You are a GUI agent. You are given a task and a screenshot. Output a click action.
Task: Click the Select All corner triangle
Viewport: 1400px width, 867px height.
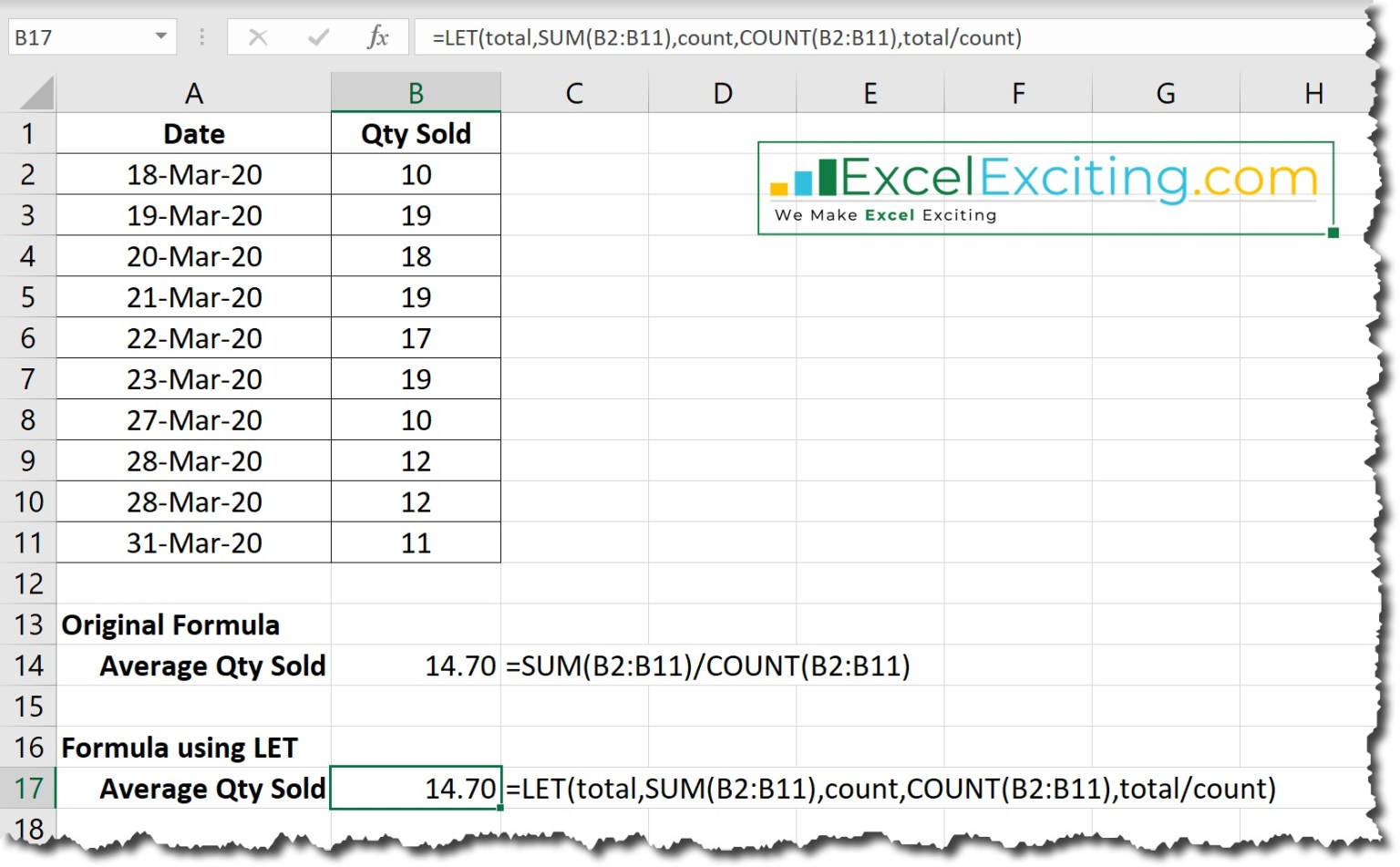(37, 93)
